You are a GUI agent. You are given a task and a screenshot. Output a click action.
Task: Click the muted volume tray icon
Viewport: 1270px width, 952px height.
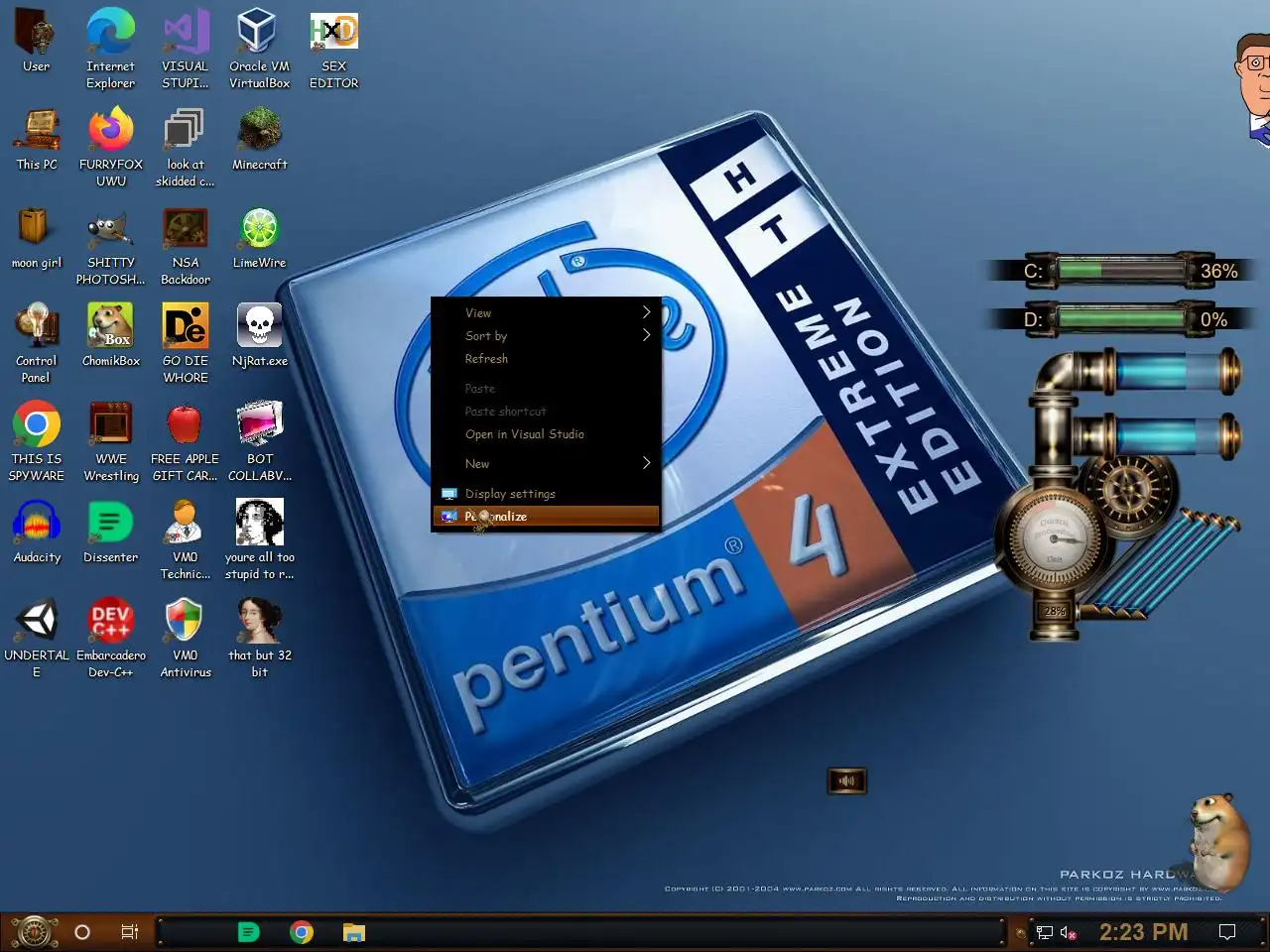[1069, 932]
